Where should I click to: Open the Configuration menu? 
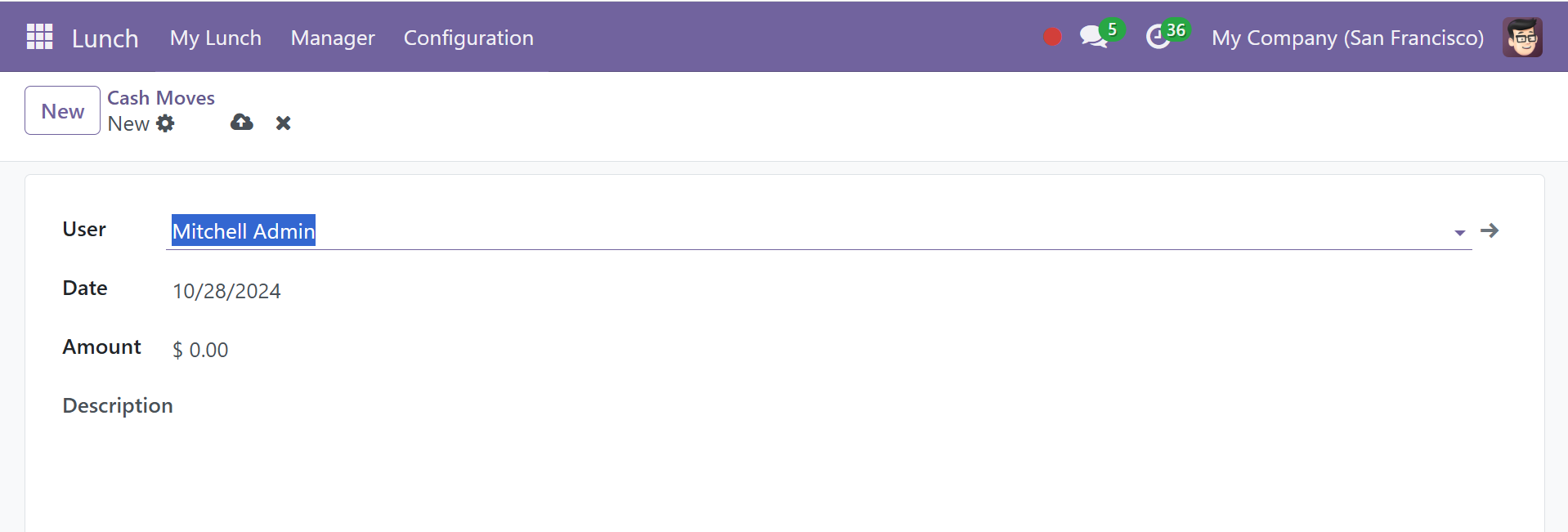tap(468, 38)
